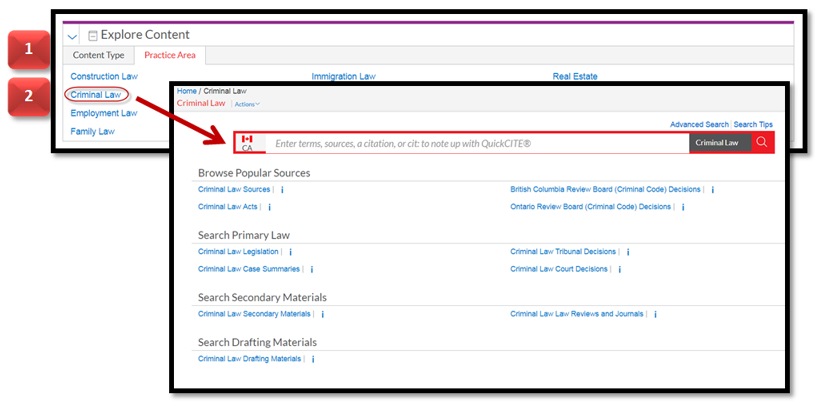Open Ontario Review Board Decisions
This screenshot has width=815, height=402.
coord(590,206)
